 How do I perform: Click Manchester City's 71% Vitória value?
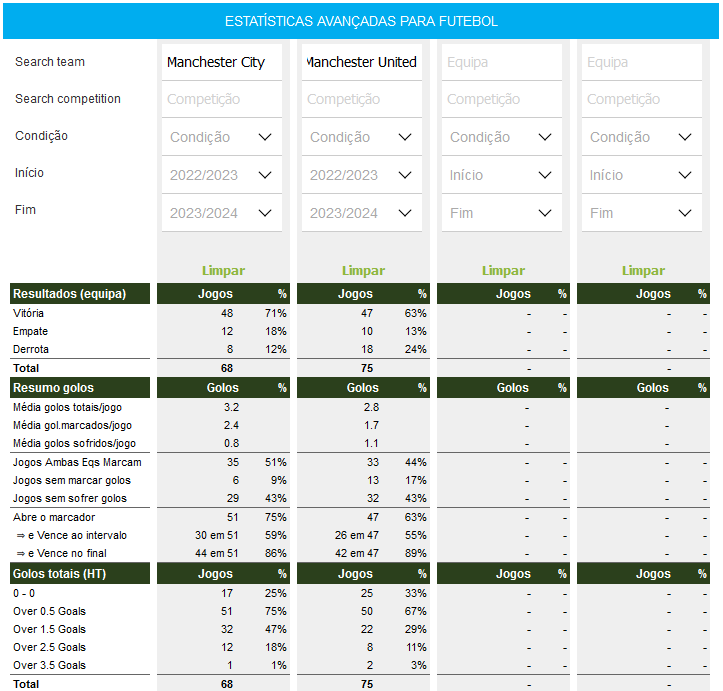[276, 313]
